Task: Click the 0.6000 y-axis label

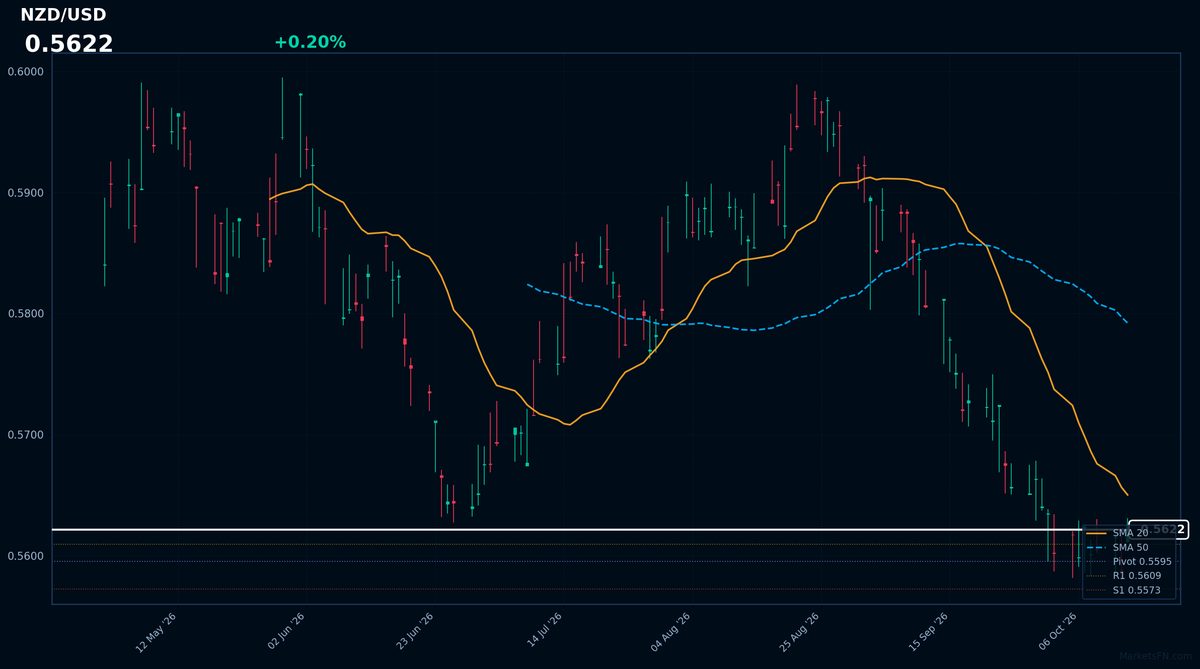Action: click(x=25, y=72)
